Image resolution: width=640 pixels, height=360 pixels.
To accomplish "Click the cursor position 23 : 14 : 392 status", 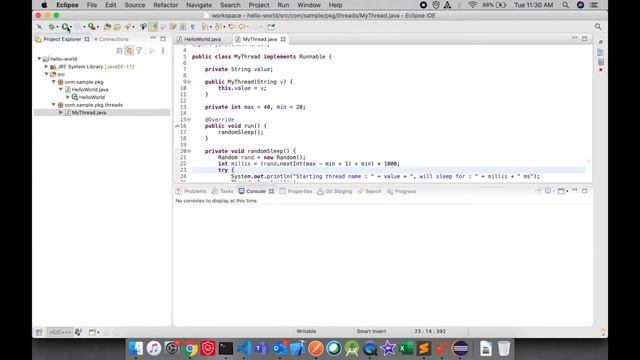I will 430,331.
